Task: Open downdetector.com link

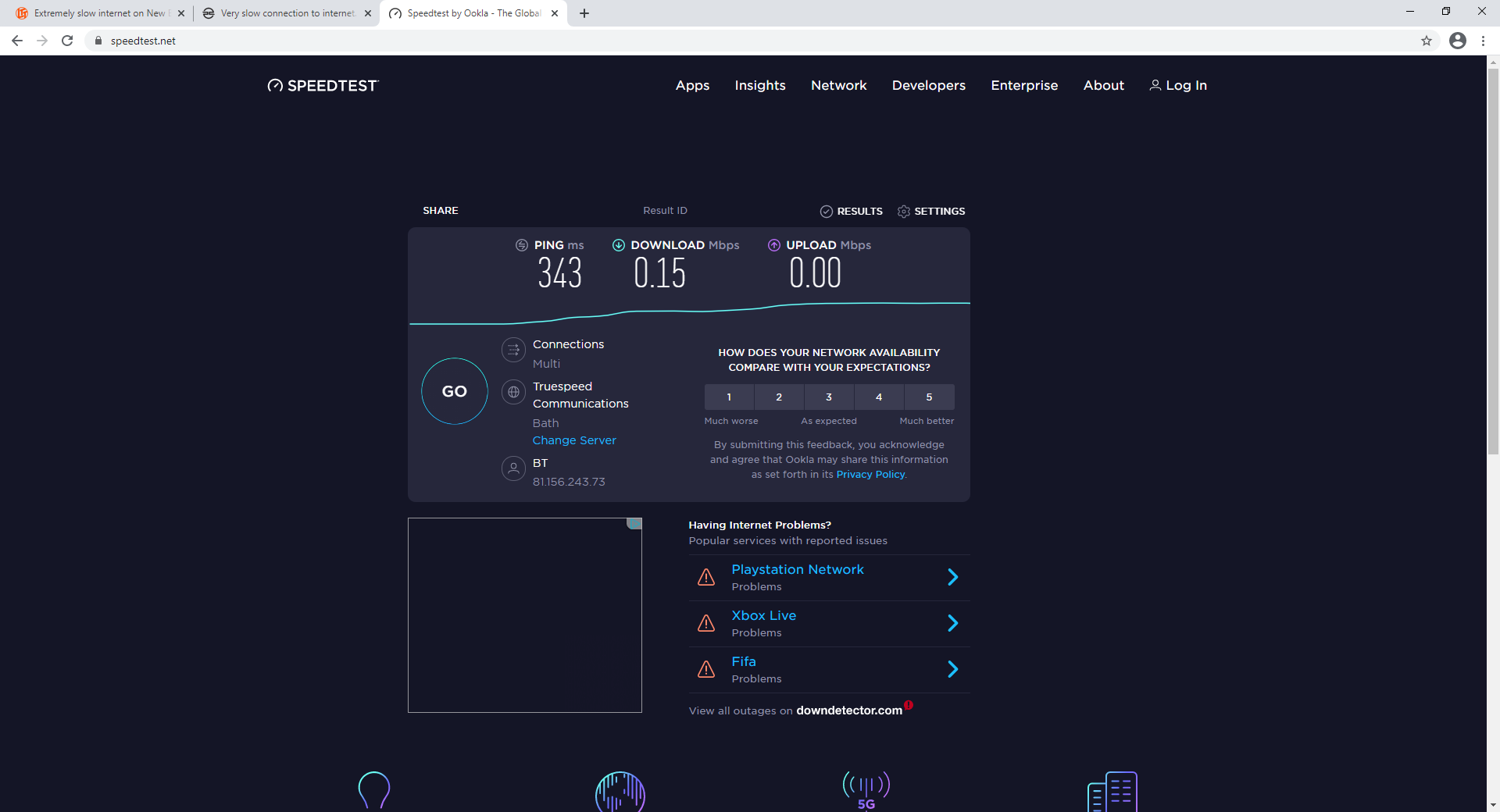Action: pyautogui.click(x=849, y=710)
